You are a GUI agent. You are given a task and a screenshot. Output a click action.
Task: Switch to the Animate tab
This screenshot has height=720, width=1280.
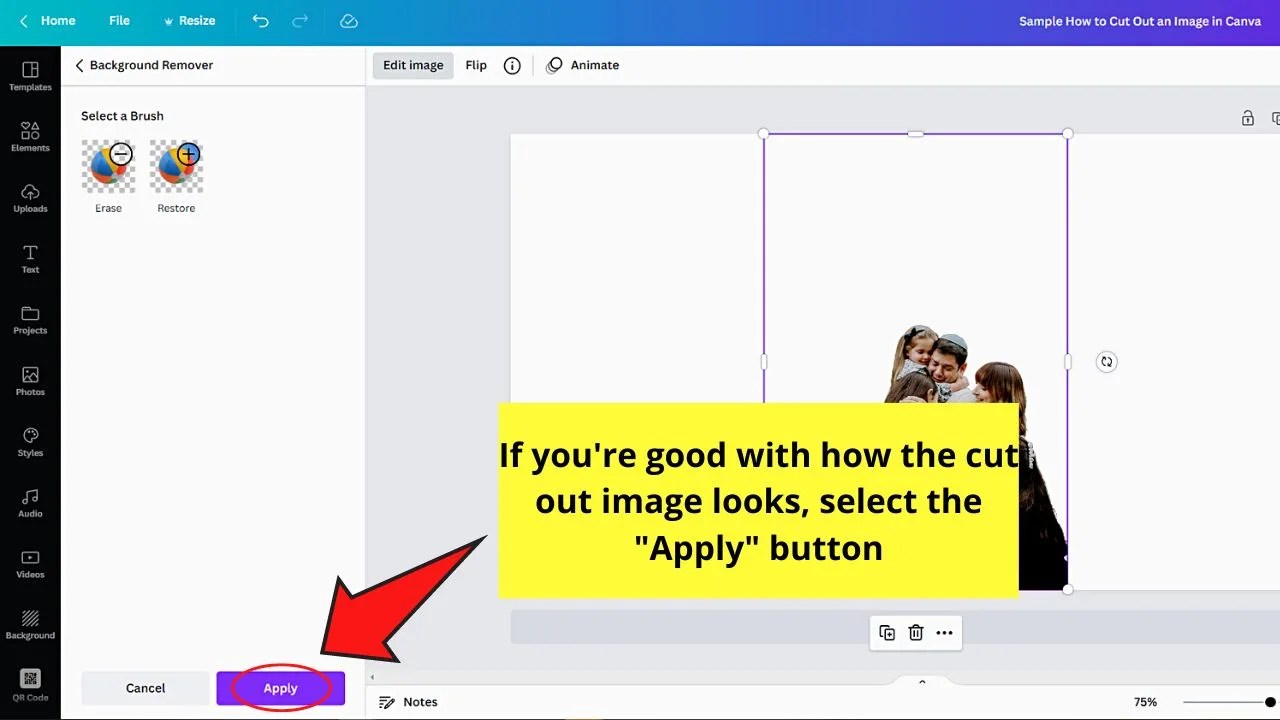point(583,65)
